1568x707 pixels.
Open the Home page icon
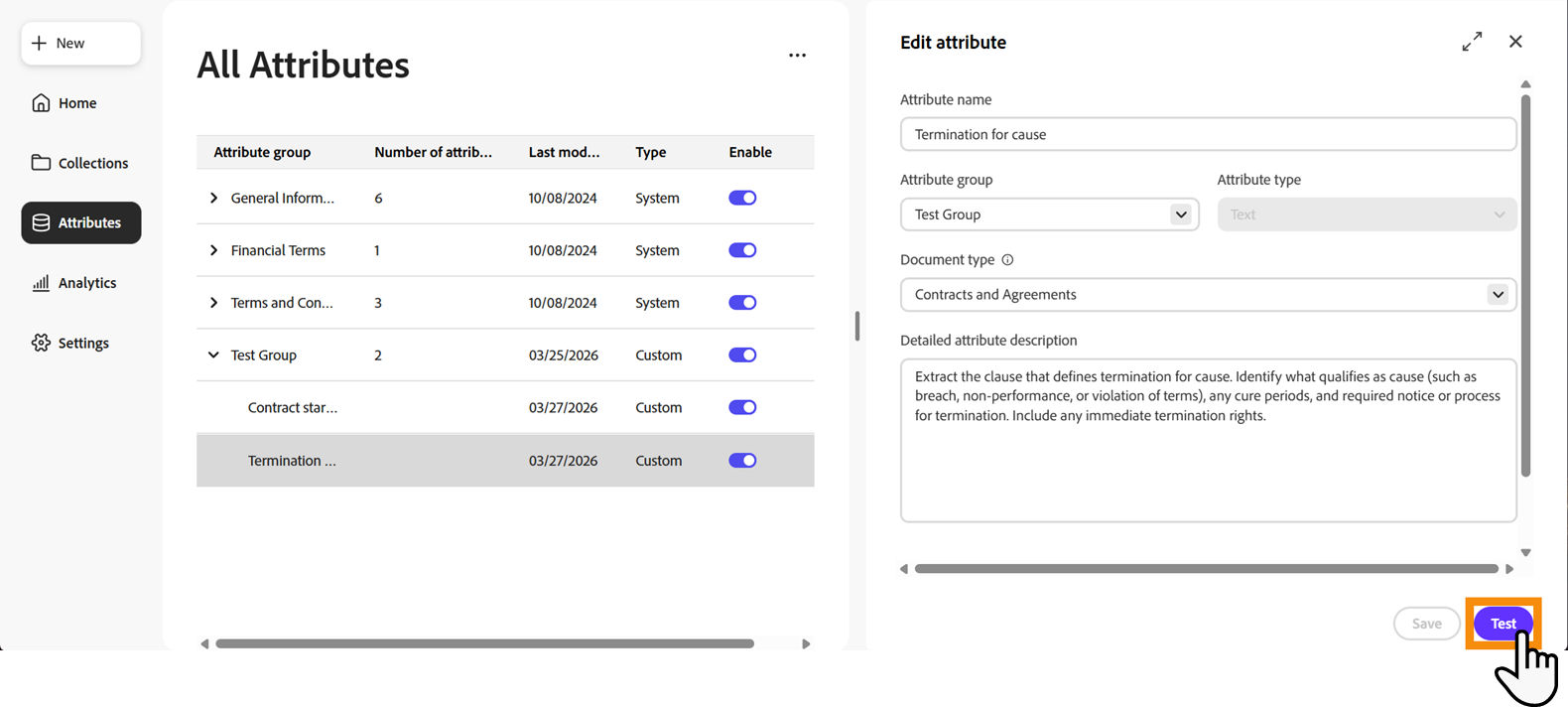click(x=41, y=103)
